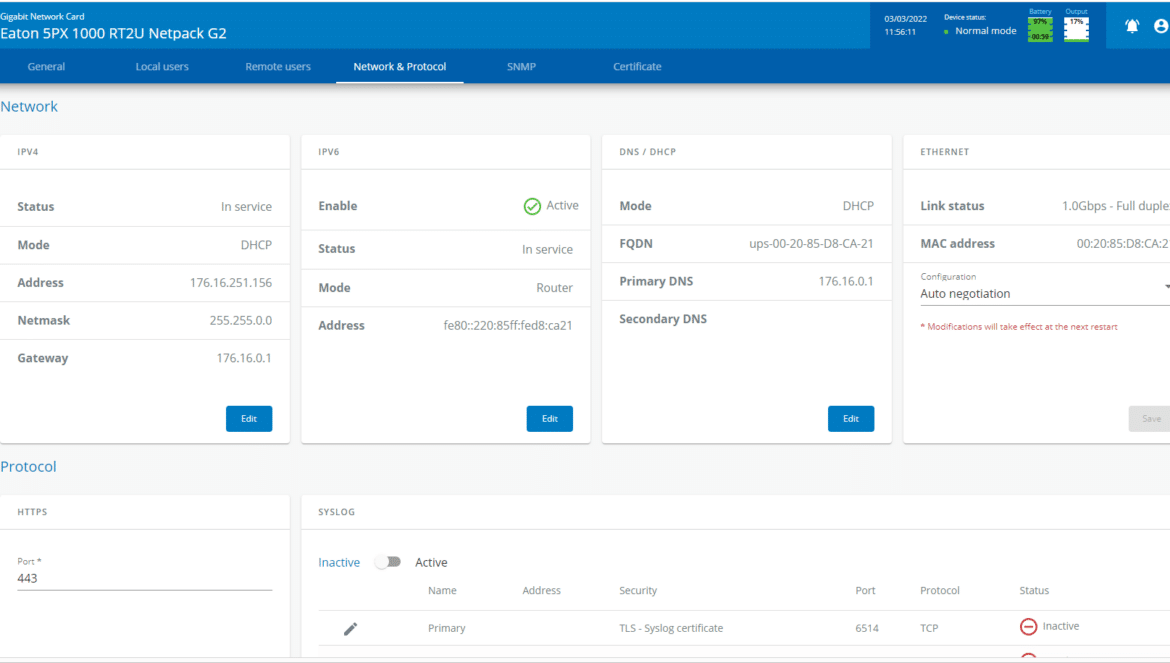
Task: Click the Protocol section heading
Action: pos(28,467)
